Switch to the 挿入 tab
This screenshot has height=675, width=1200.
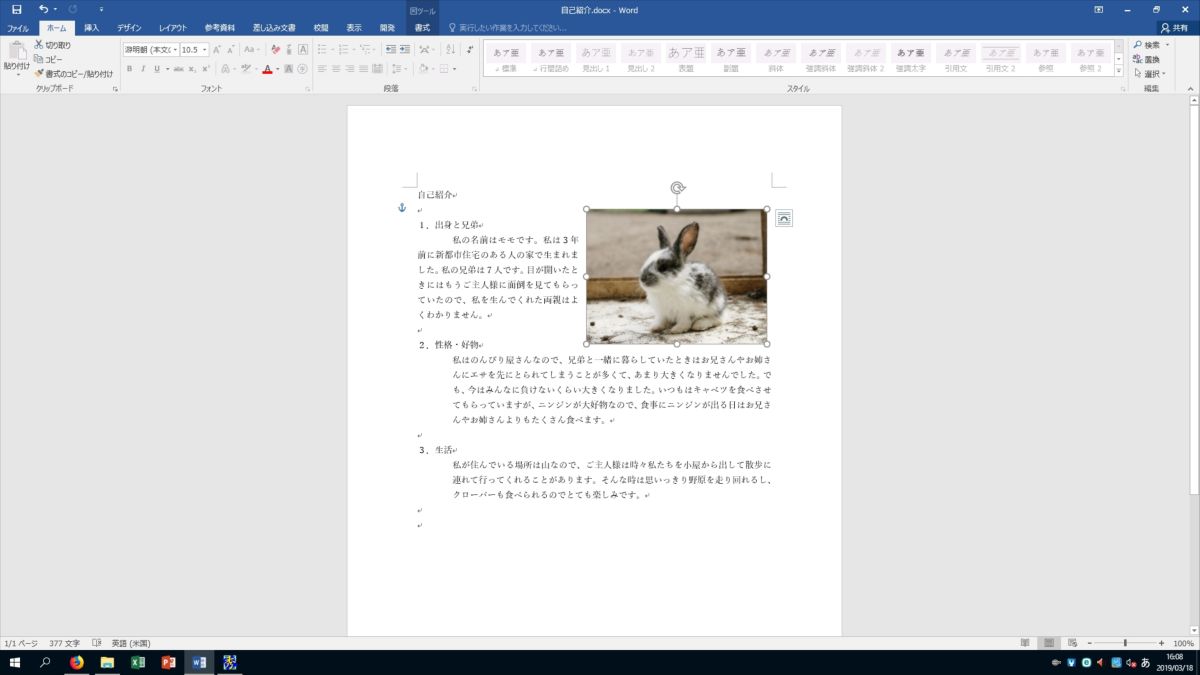[x=91, y=28]
